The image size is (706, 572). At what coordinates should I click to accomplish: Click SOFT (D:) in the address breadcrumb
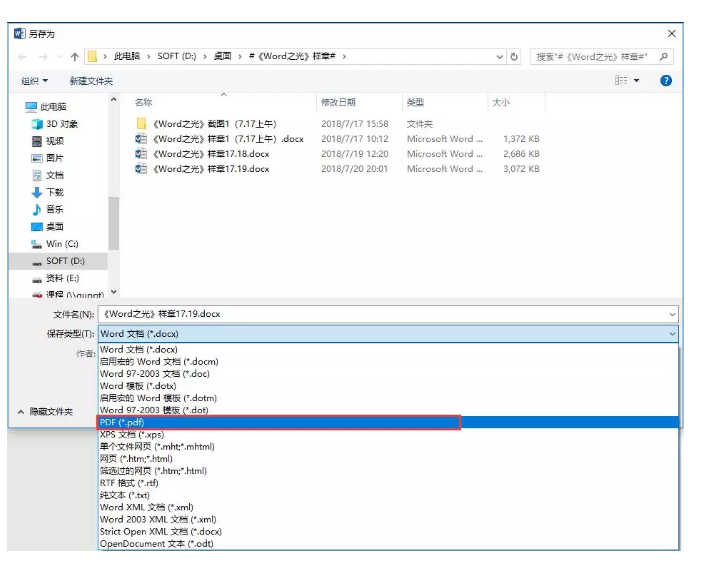(x=176, y=56)
